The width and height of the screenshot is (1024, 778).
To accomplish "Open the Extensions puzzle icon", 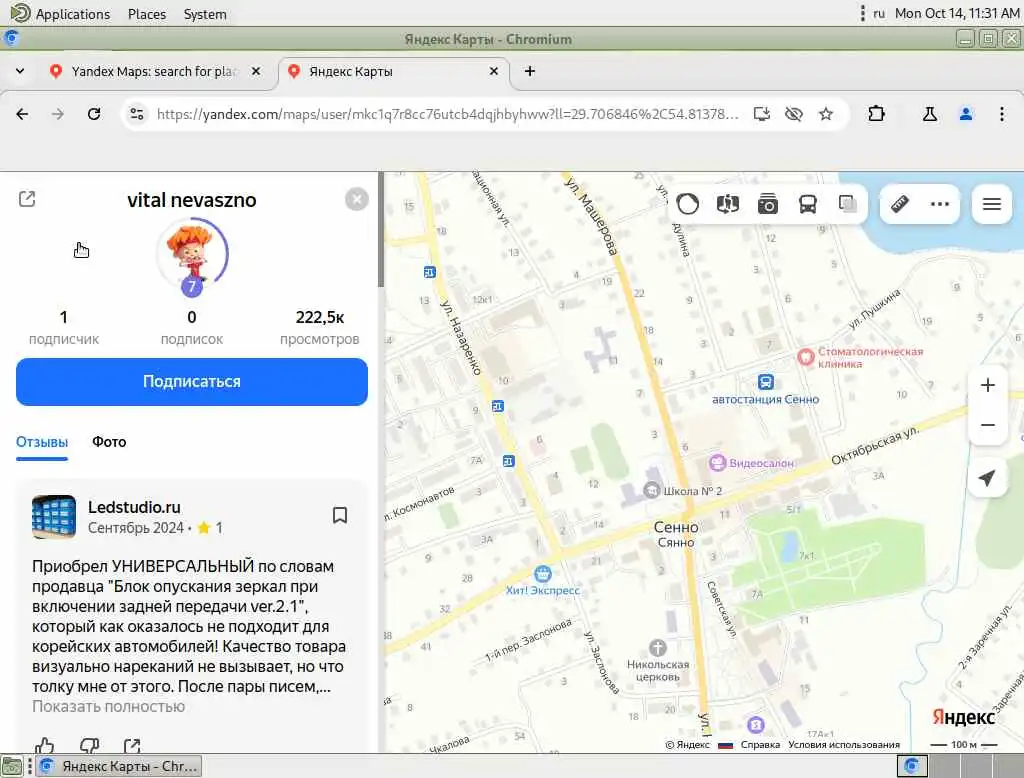I will [876, 114].
